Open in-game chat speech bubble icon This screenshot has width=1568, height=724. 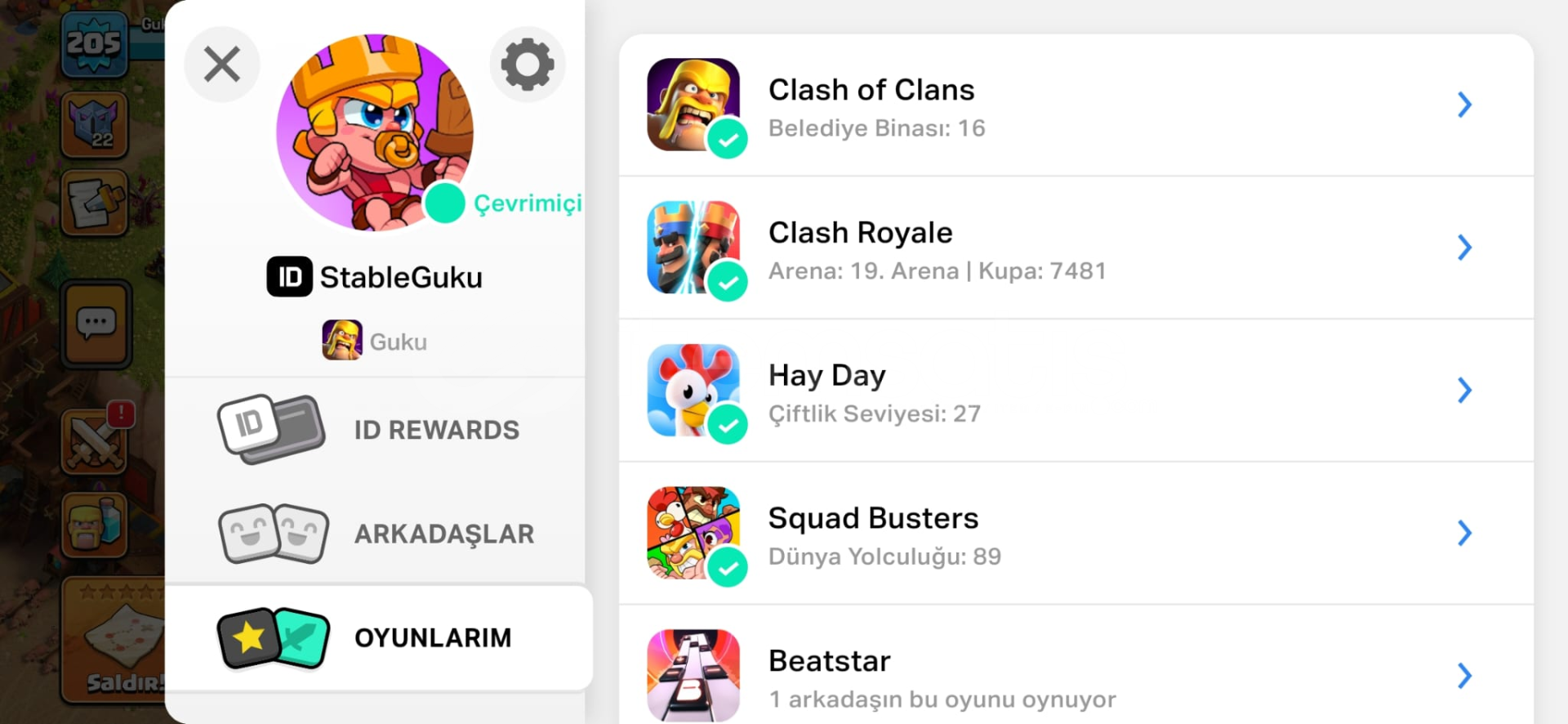tap(96, 324)
